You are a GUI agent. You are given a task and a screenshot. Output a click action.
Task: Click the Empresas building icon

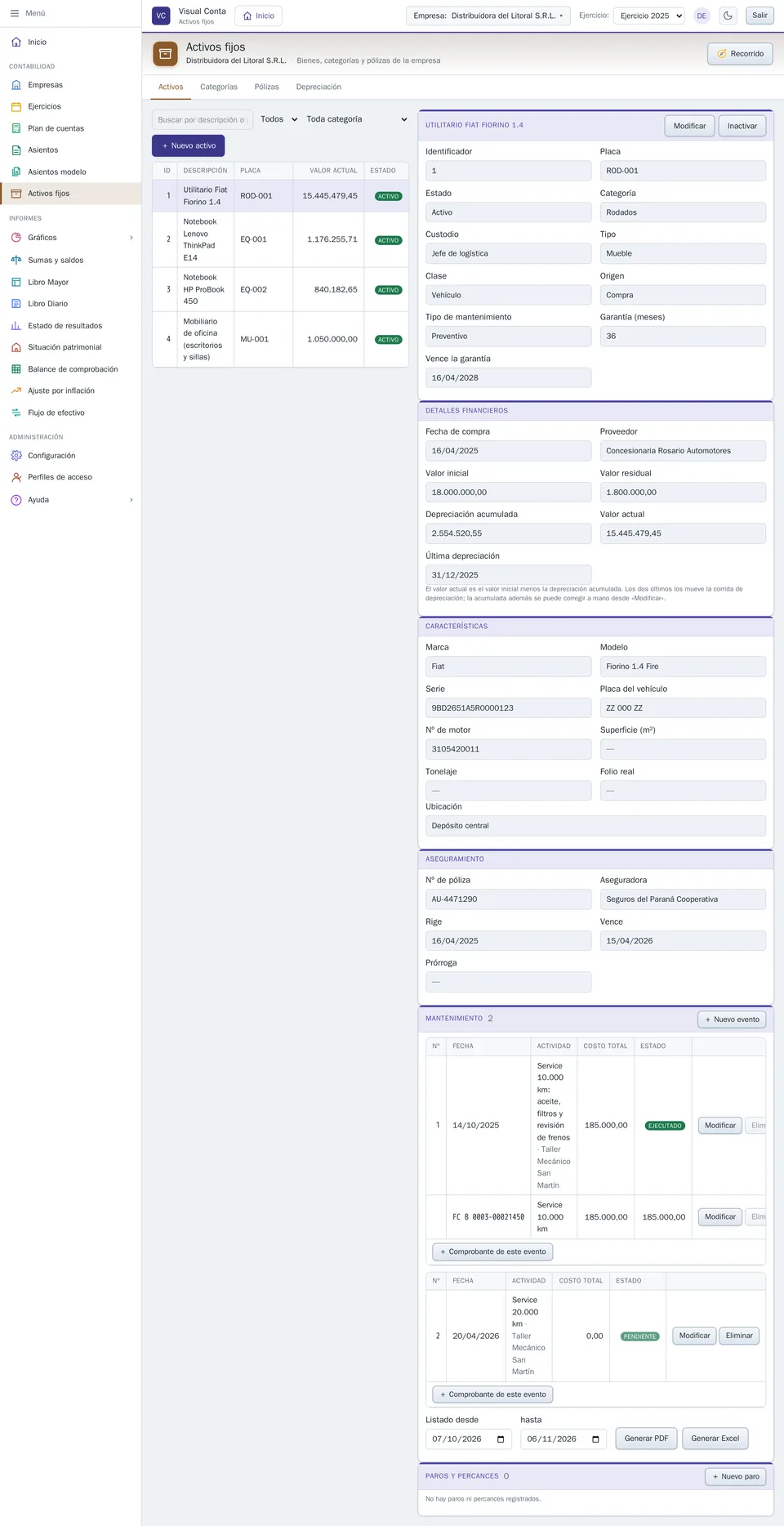[16, 85]
